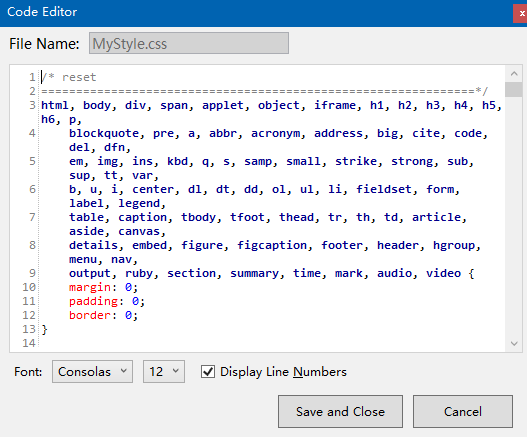The image size is (527, 437).
Task: Click the 'canvas' selector text
Action: click(139, 231)
